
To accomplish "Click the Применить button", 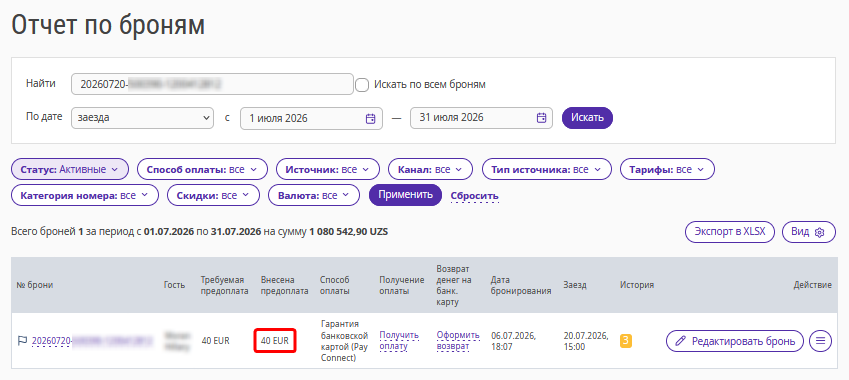I will pyautogui.click(x=406, y=195).
